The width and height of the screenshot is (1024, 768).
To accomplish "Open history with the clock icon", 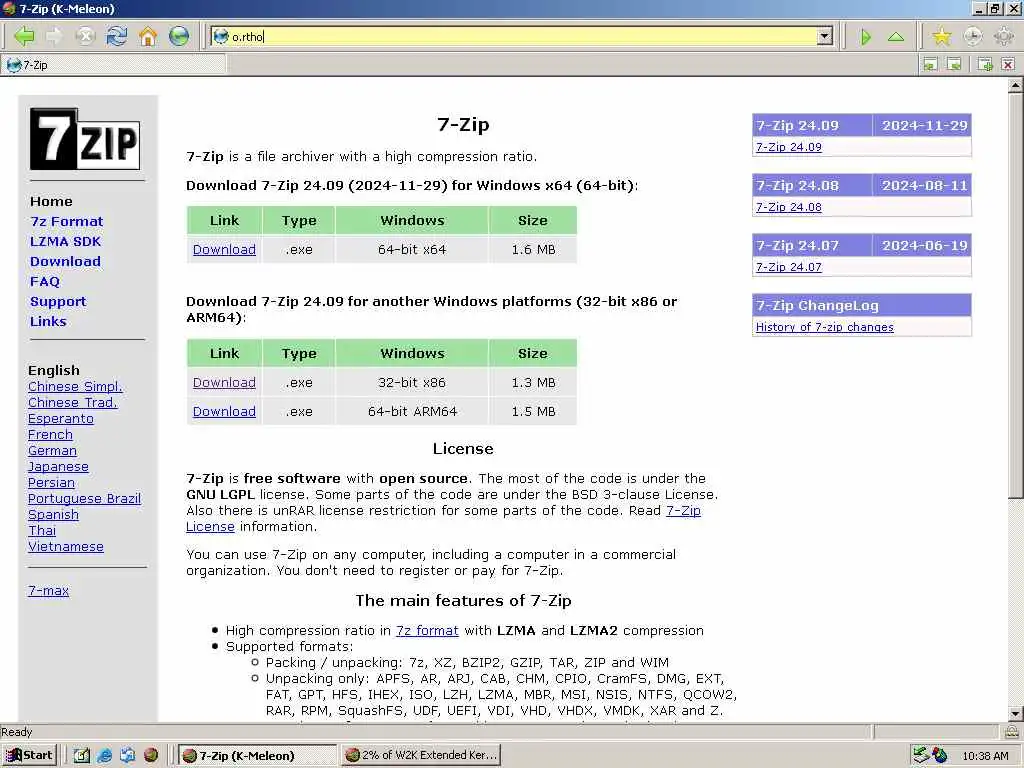I will point(973,37).
